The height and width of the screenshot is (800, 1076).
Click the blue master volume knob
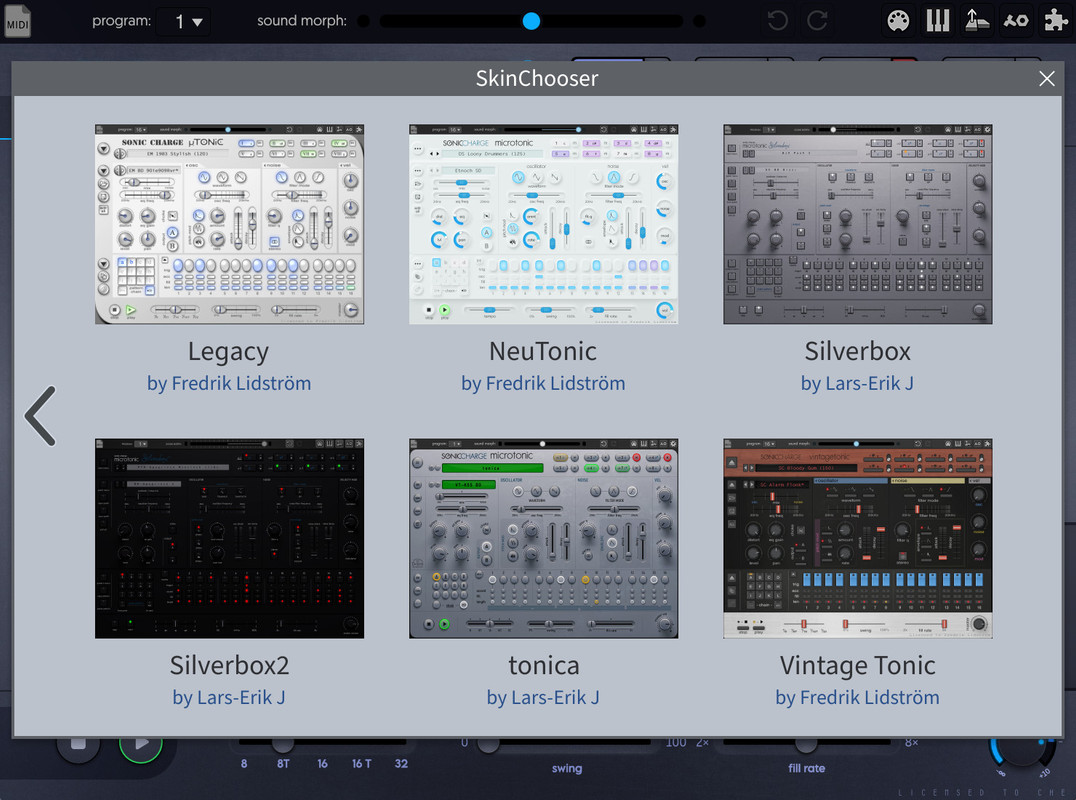point(1022,752)
